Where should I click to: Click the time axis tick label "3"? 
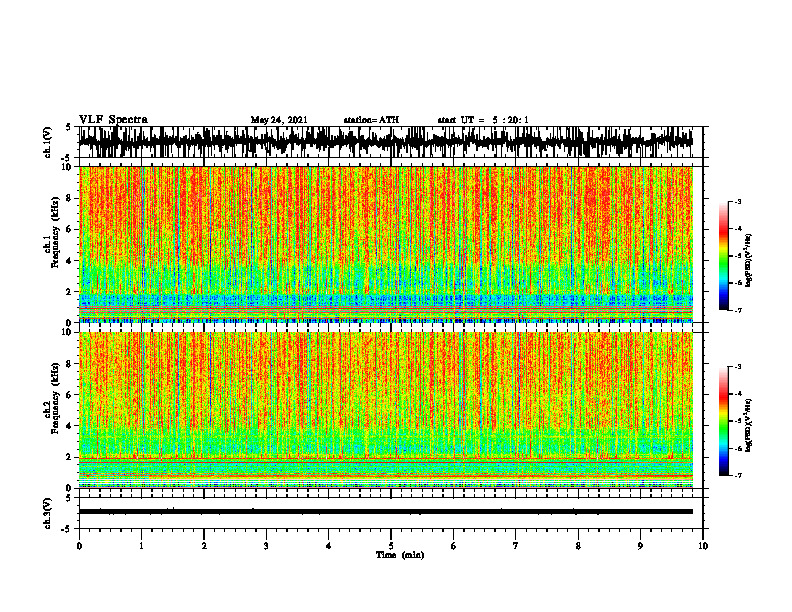pos(266,546)
